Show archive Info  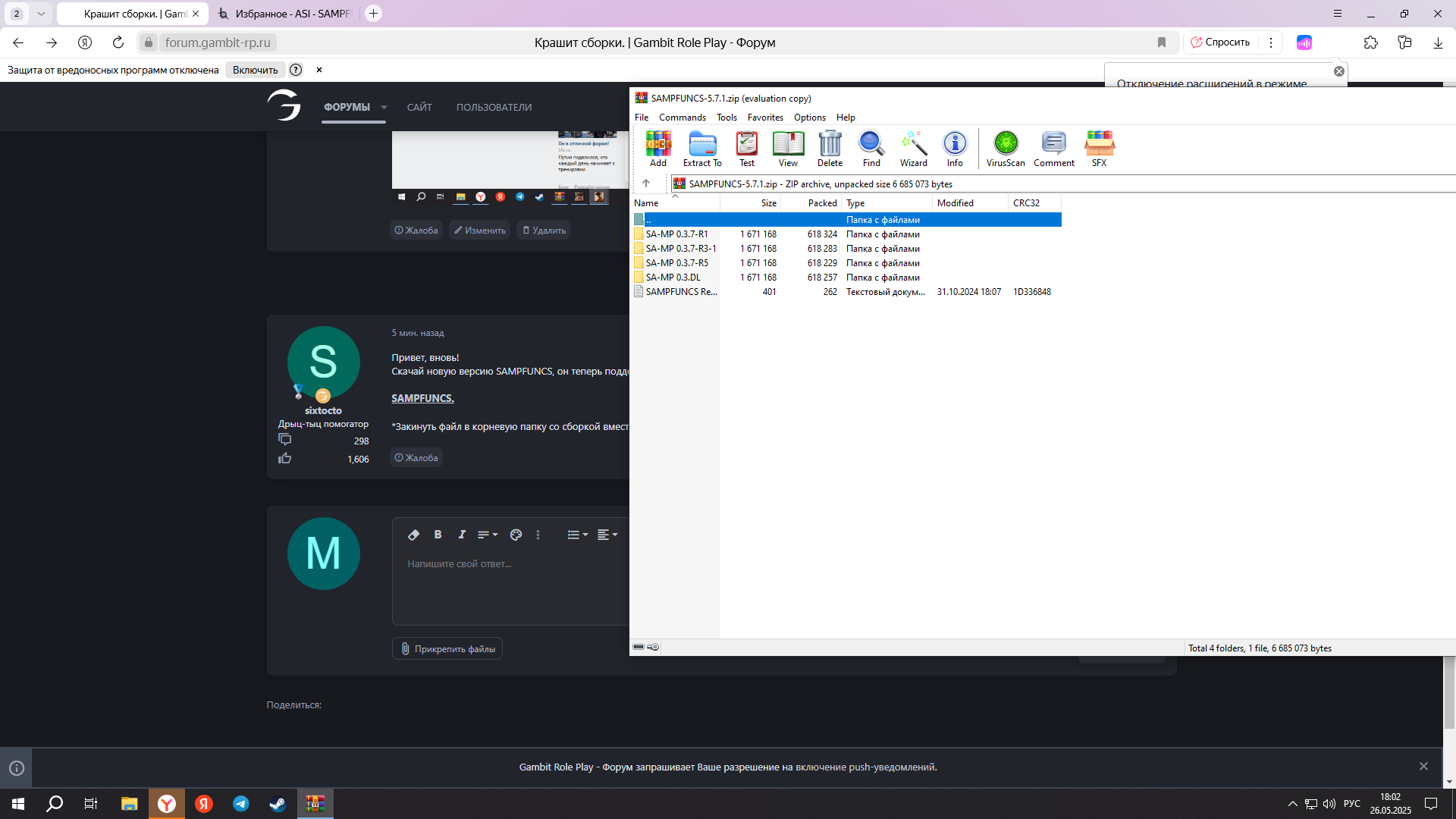pos(954,148)
